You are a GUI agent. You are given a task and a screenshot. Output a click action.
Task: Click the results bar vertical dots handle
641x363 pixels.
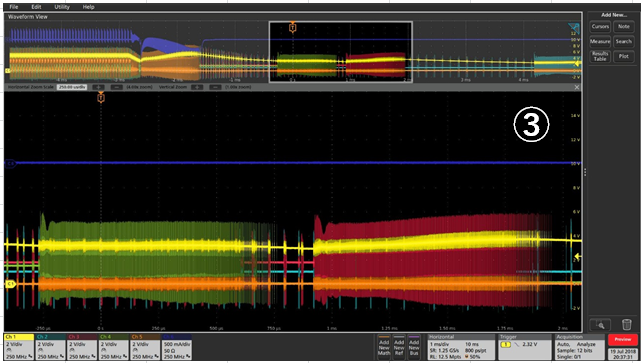tap(585, 172)
